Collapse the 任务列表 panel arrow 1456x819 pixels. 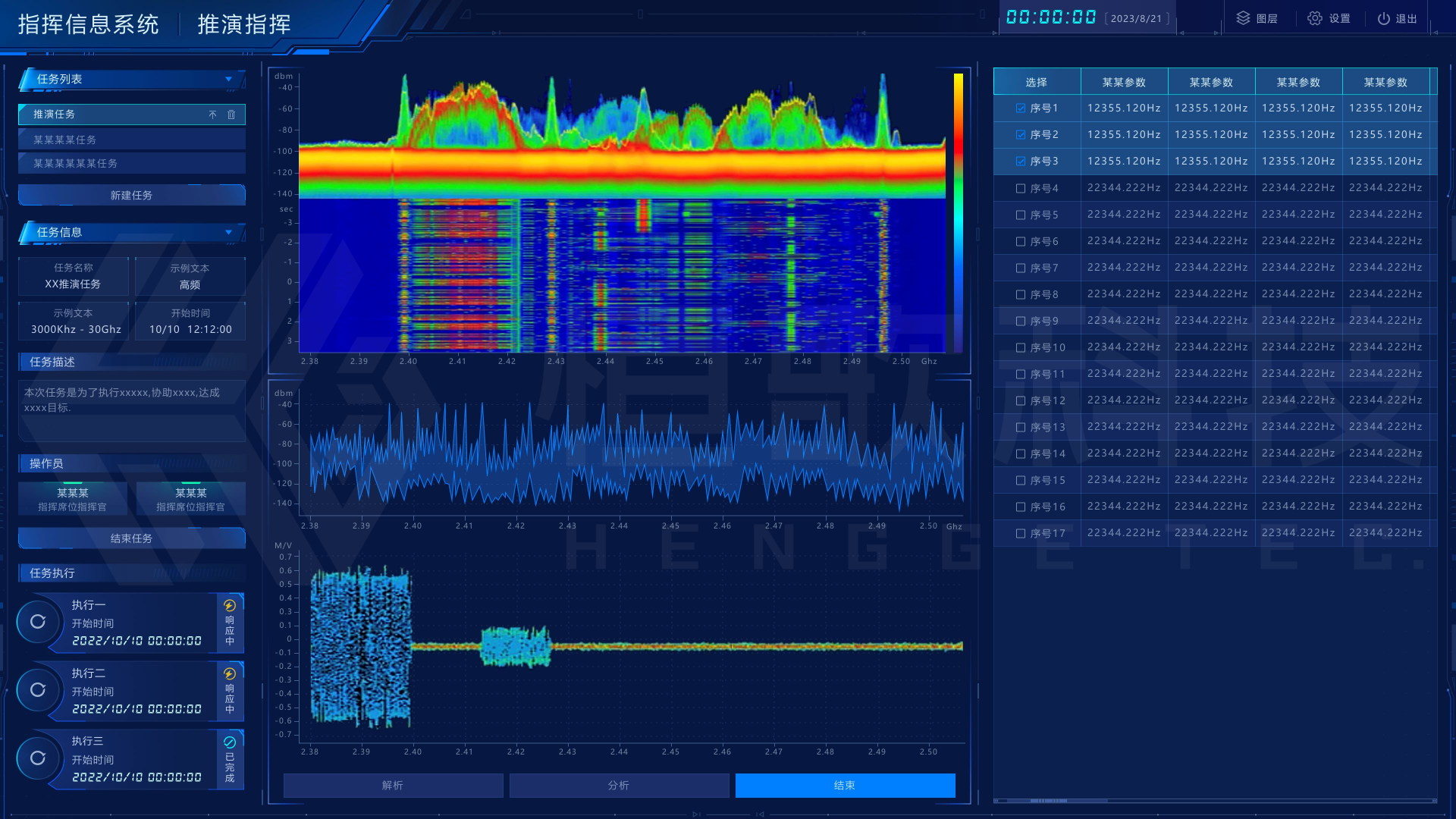[228, 79]
